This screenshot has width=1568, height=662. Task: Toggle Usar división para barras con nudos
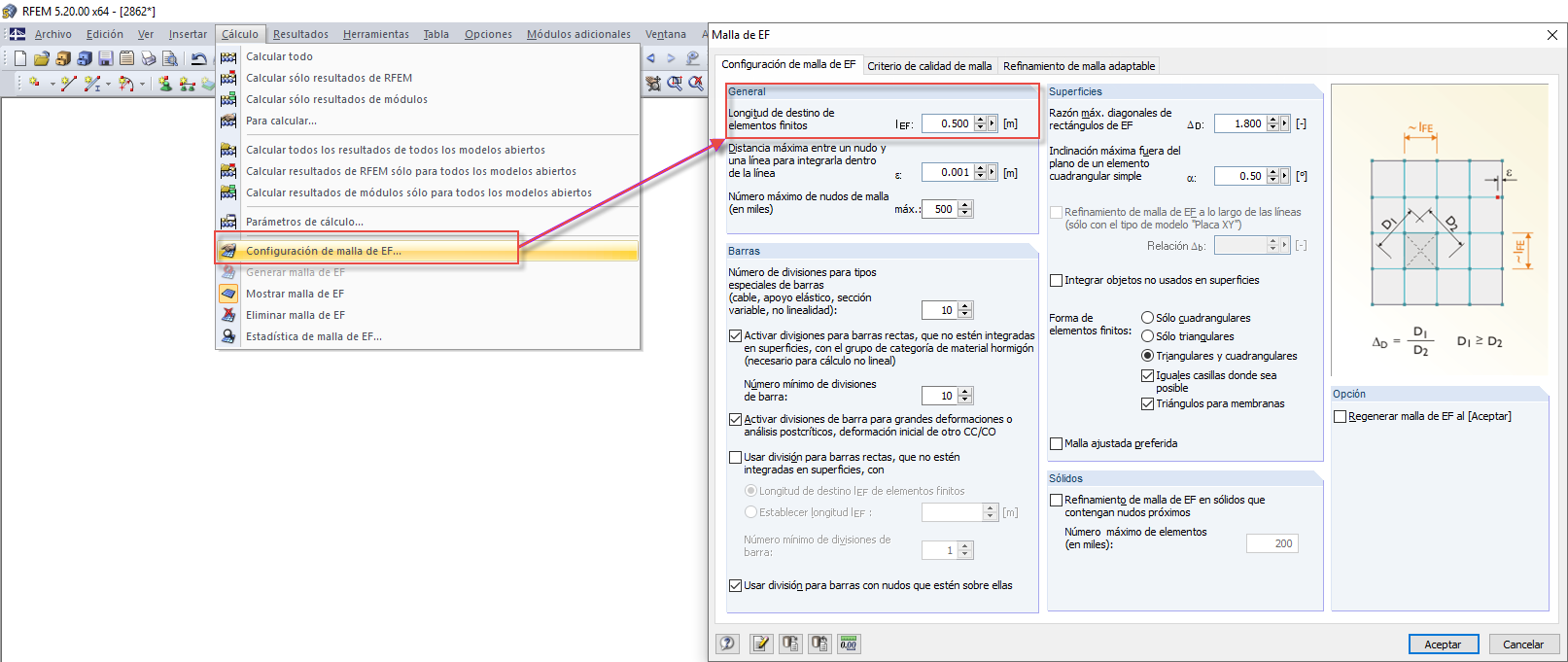pyautogui.click(x=736, y=585)
